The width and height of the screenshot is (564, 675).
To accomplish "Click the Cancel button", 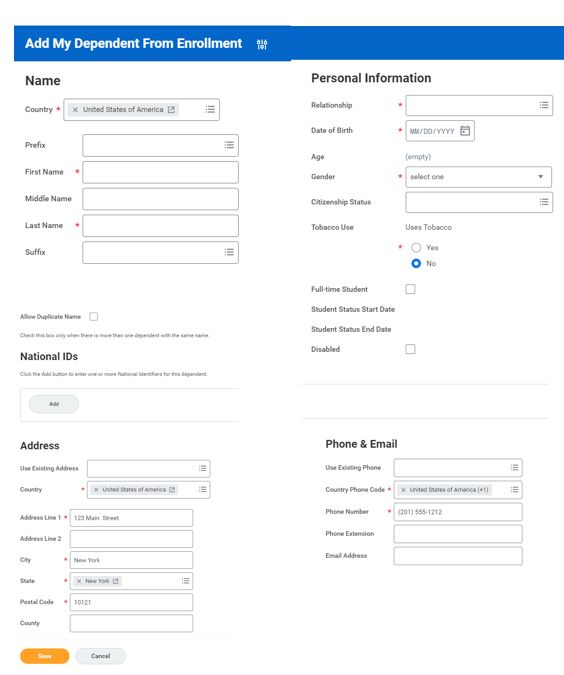I will 101,656.
